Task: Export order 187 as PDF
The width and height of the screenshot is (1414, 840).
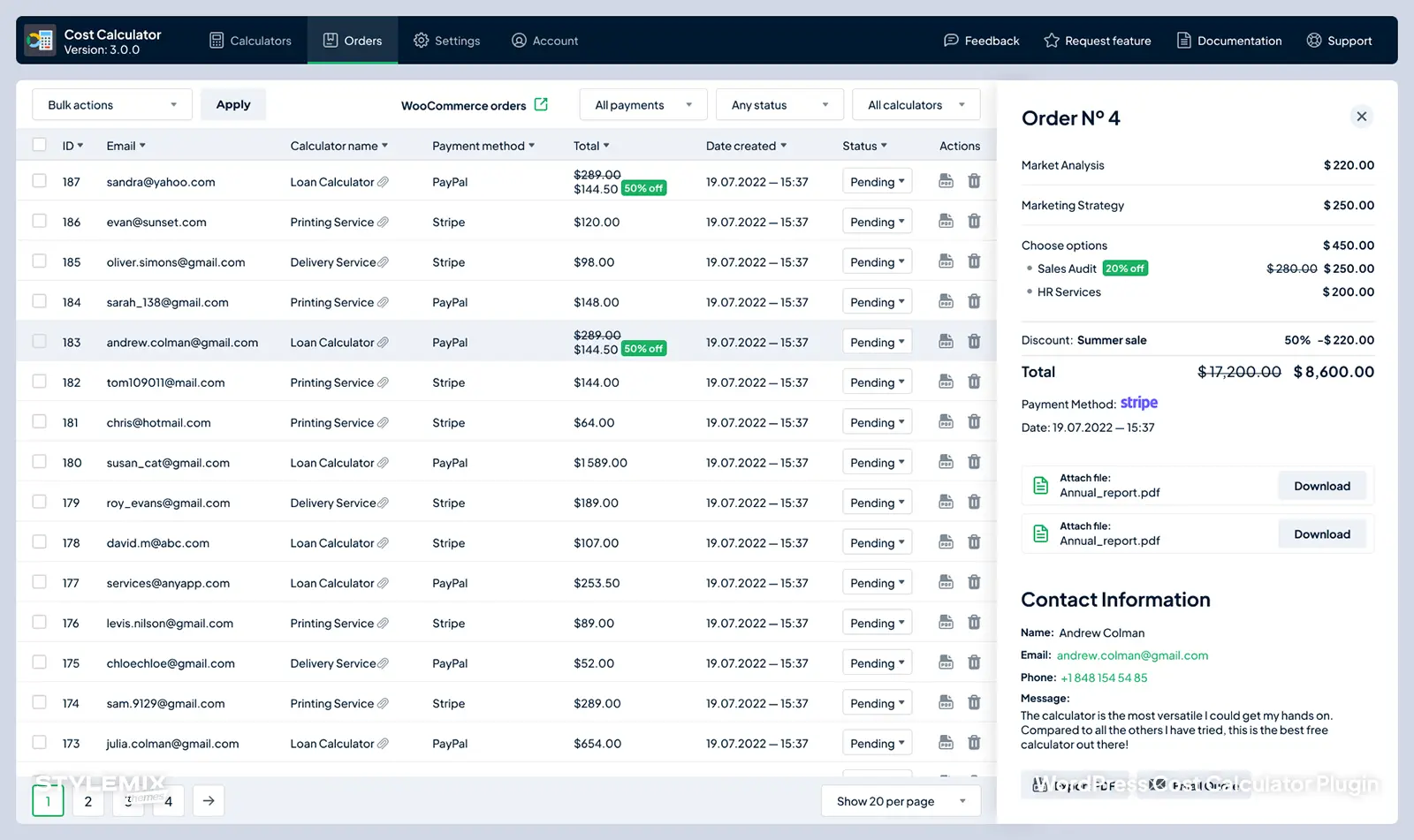Action: (x=946, y=181)
